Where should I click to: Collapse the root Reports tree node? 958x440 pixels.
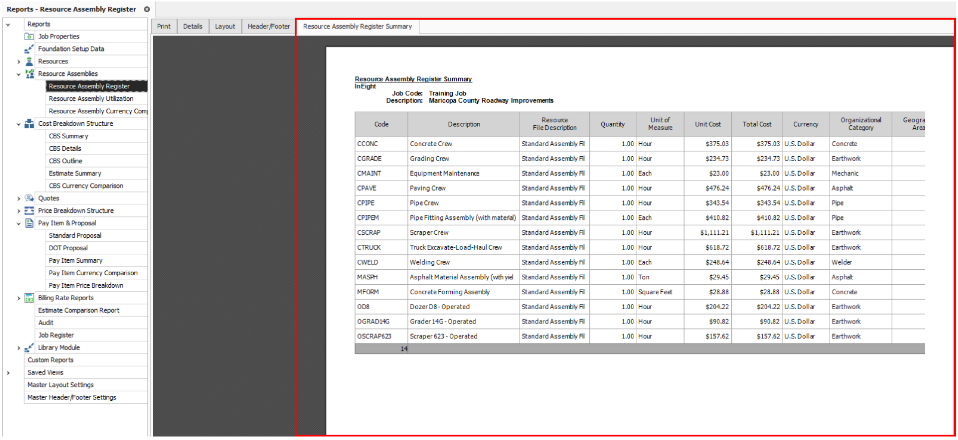click(x=7, y=24)
